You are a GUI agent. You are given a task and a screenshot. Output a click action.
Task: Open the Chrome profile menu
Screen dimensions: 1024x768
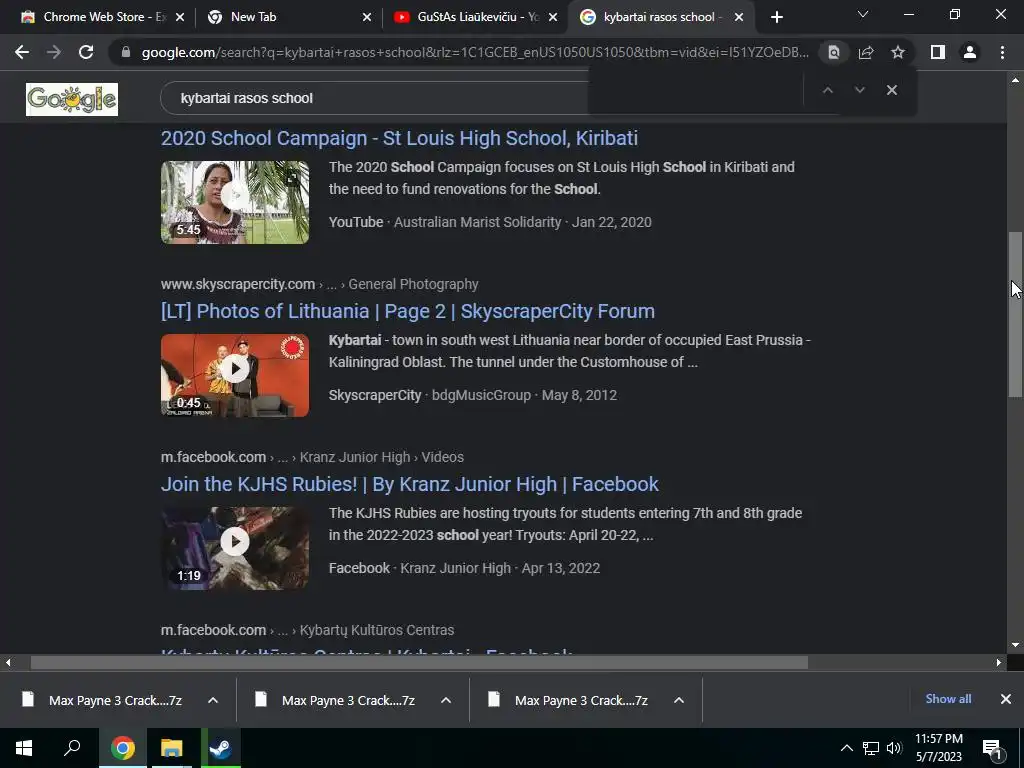point(970,52)
